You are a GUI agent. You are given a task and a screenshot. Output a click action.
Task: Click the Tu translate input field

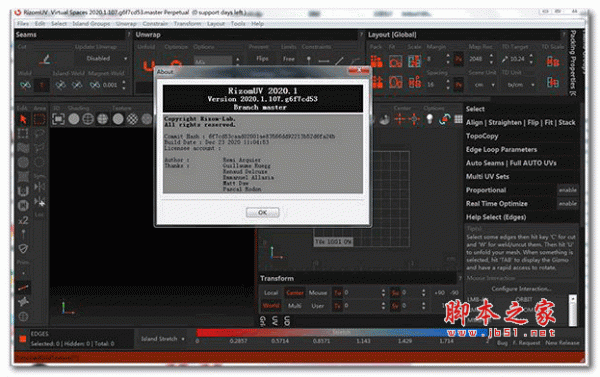pyautogui.click(x=364, y=293)
